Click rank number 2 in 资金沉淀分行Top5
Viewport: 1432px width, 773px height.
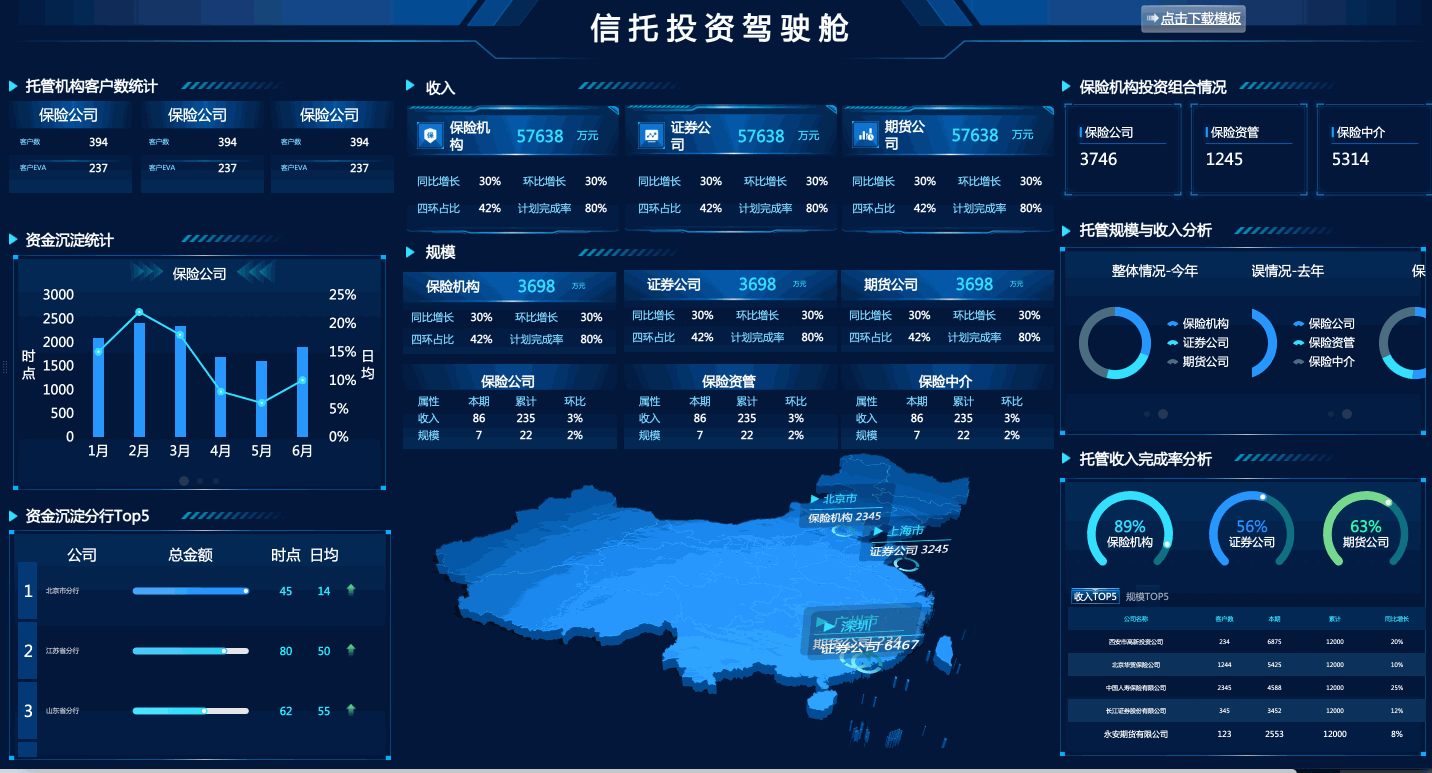[28, 652]
